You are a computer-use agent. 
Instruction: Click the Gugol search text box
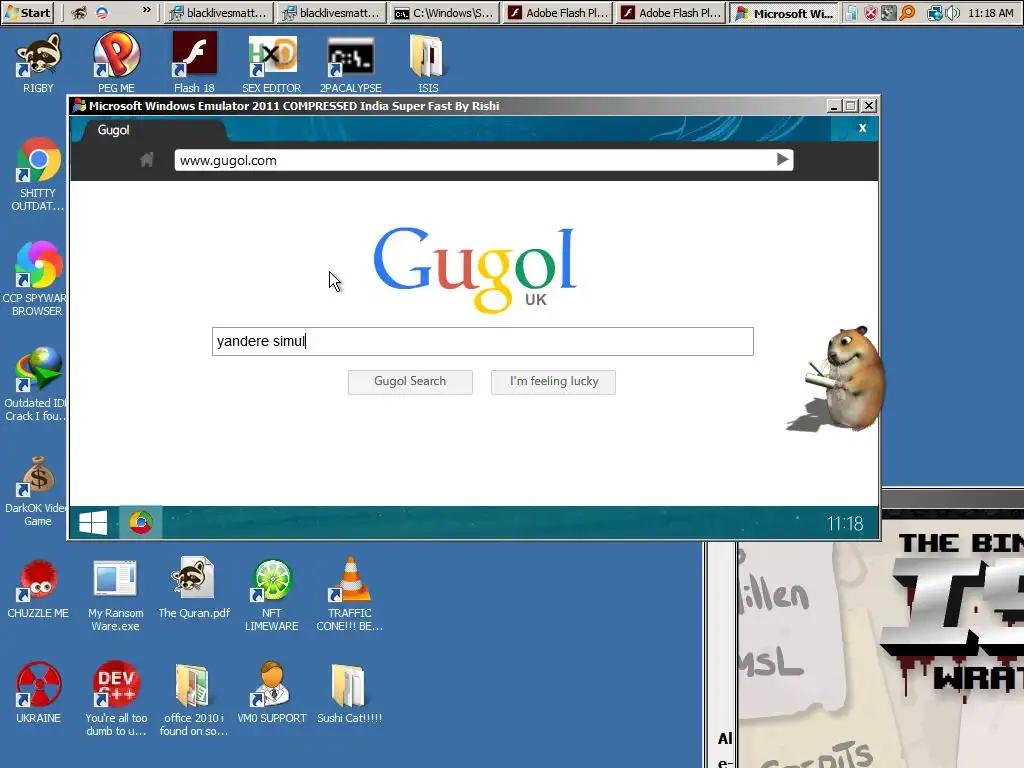tap(483, 342)
